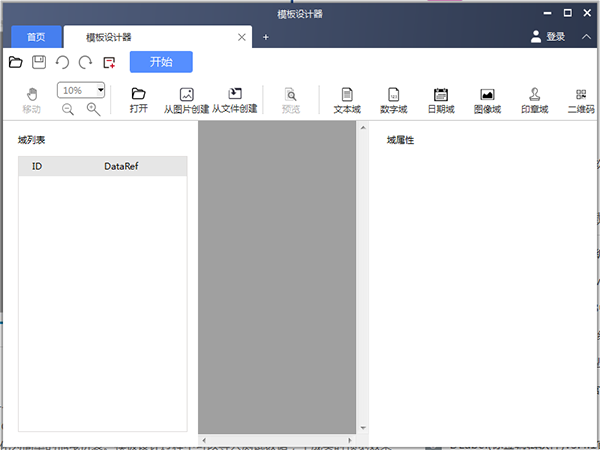
Task: Click the ID column header
Action: (x=37, y=166)
